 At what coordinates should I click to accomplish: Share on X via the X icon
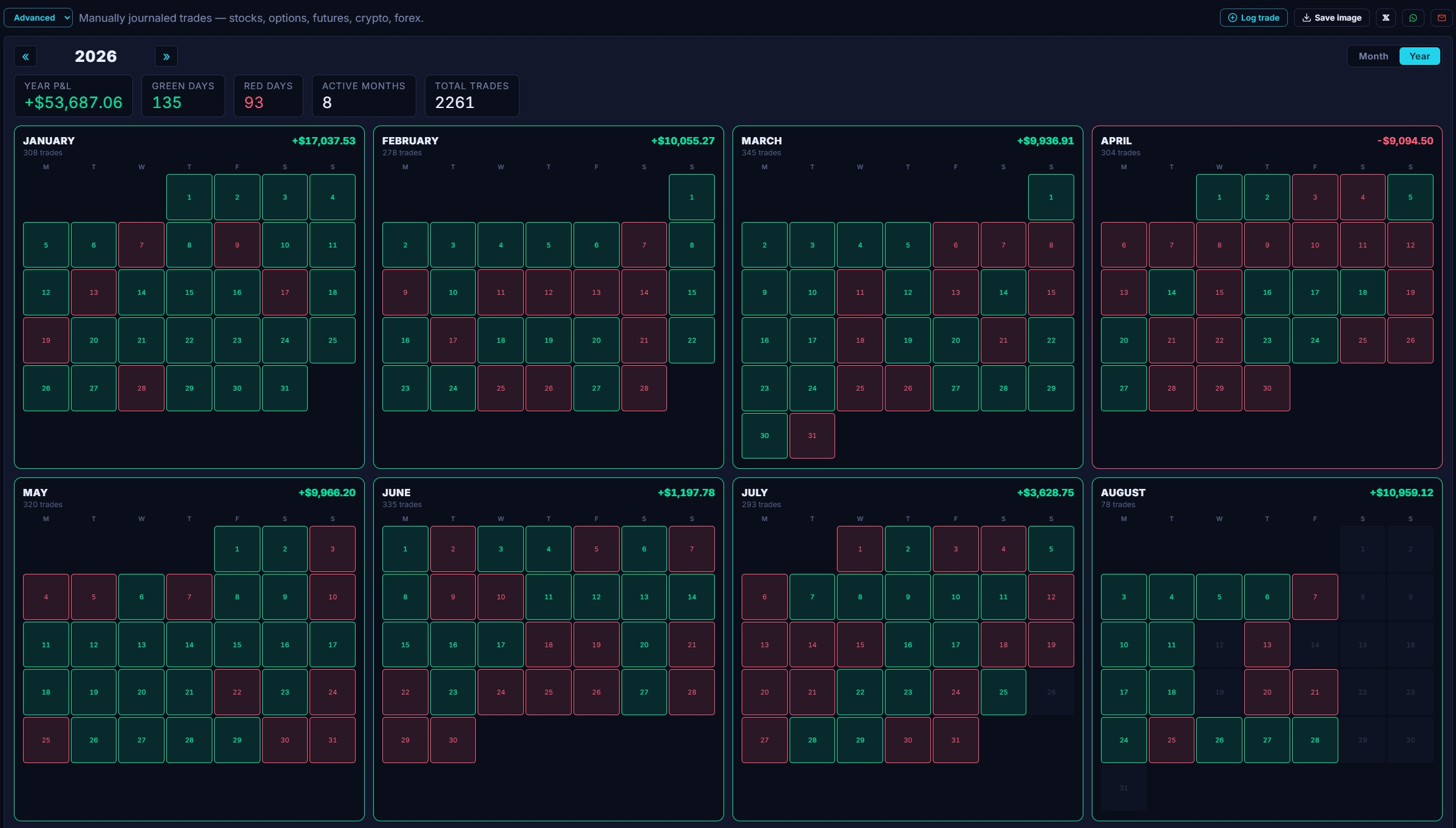coord(1386,18)
